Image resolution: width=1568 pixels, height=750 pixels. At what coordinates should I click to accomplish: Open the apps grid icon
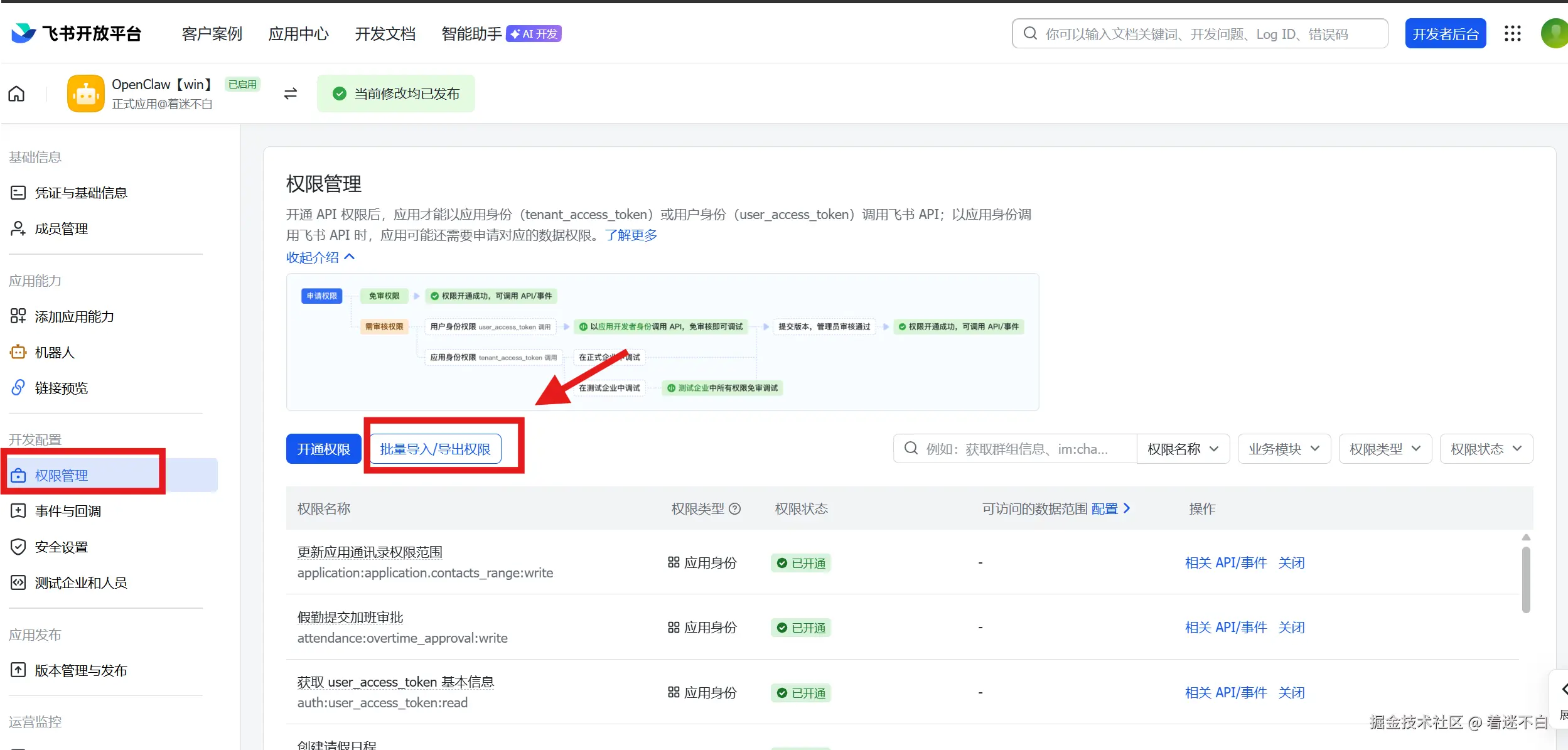click(1512, 34)
